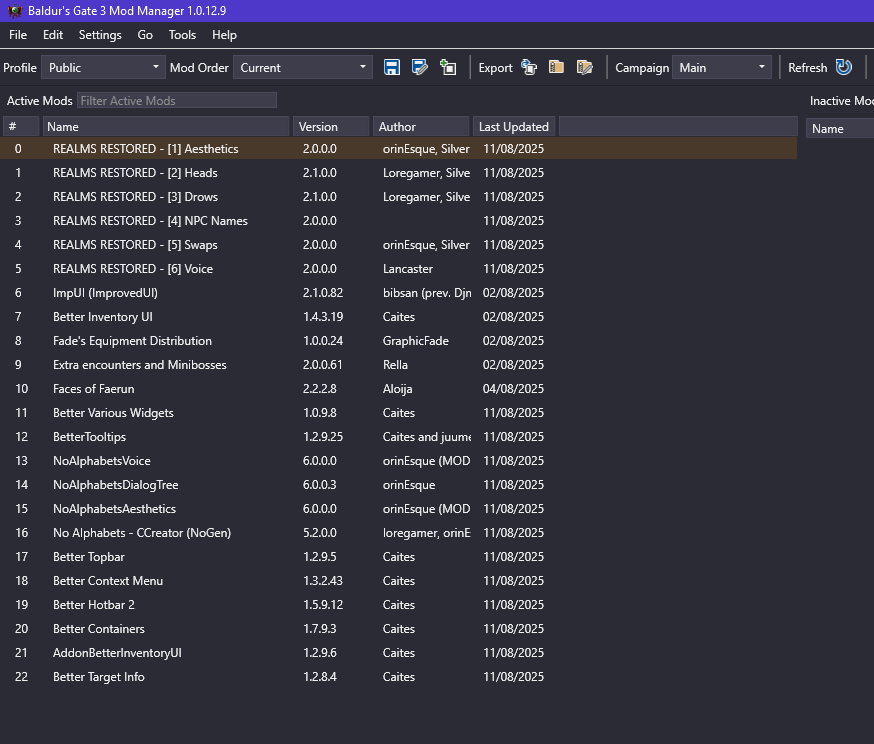
Task: Open the File menu
Action: click(18, 35)
